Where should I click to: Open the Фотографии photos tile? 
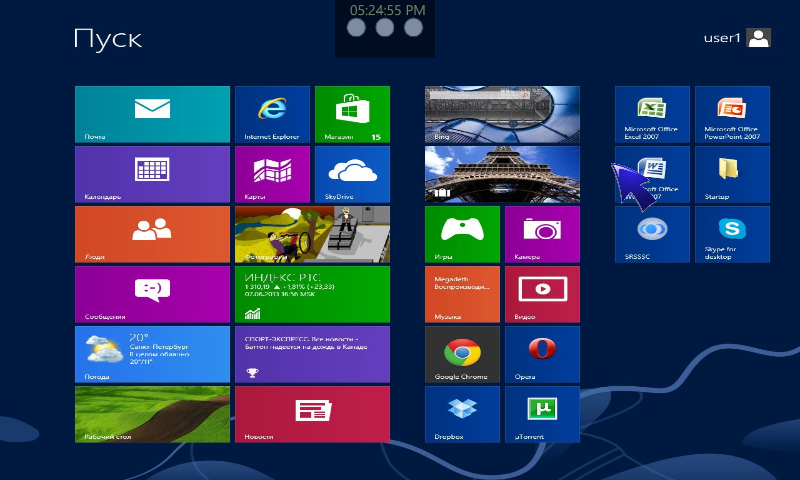(x=312, y=234)
